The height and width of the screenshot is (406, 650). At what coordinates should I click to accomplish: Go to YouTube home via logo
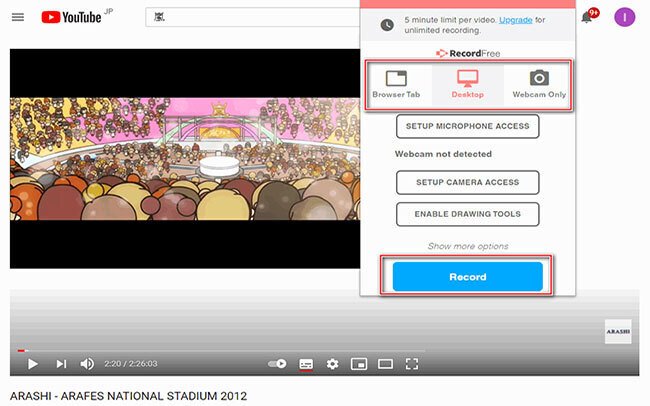pos(71,17)
